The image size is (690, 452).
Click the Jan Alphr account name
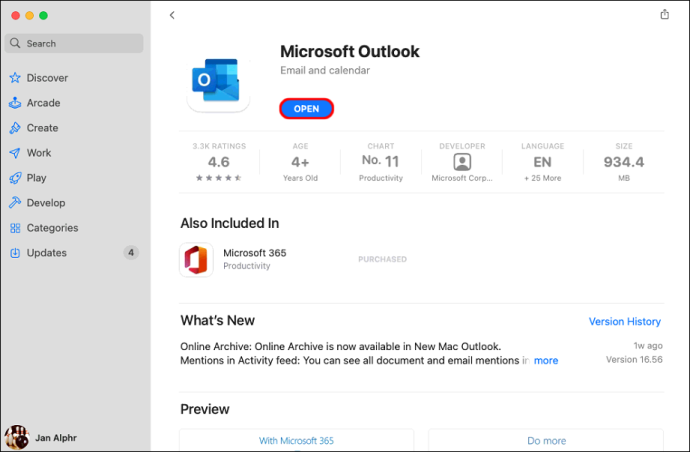click(x=56, y=438)
